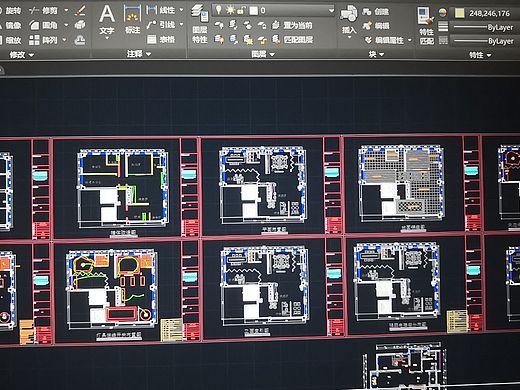The height and width of the screenshot is (390, 520).
Task: Click the layer Off icon
Action: 219,25
